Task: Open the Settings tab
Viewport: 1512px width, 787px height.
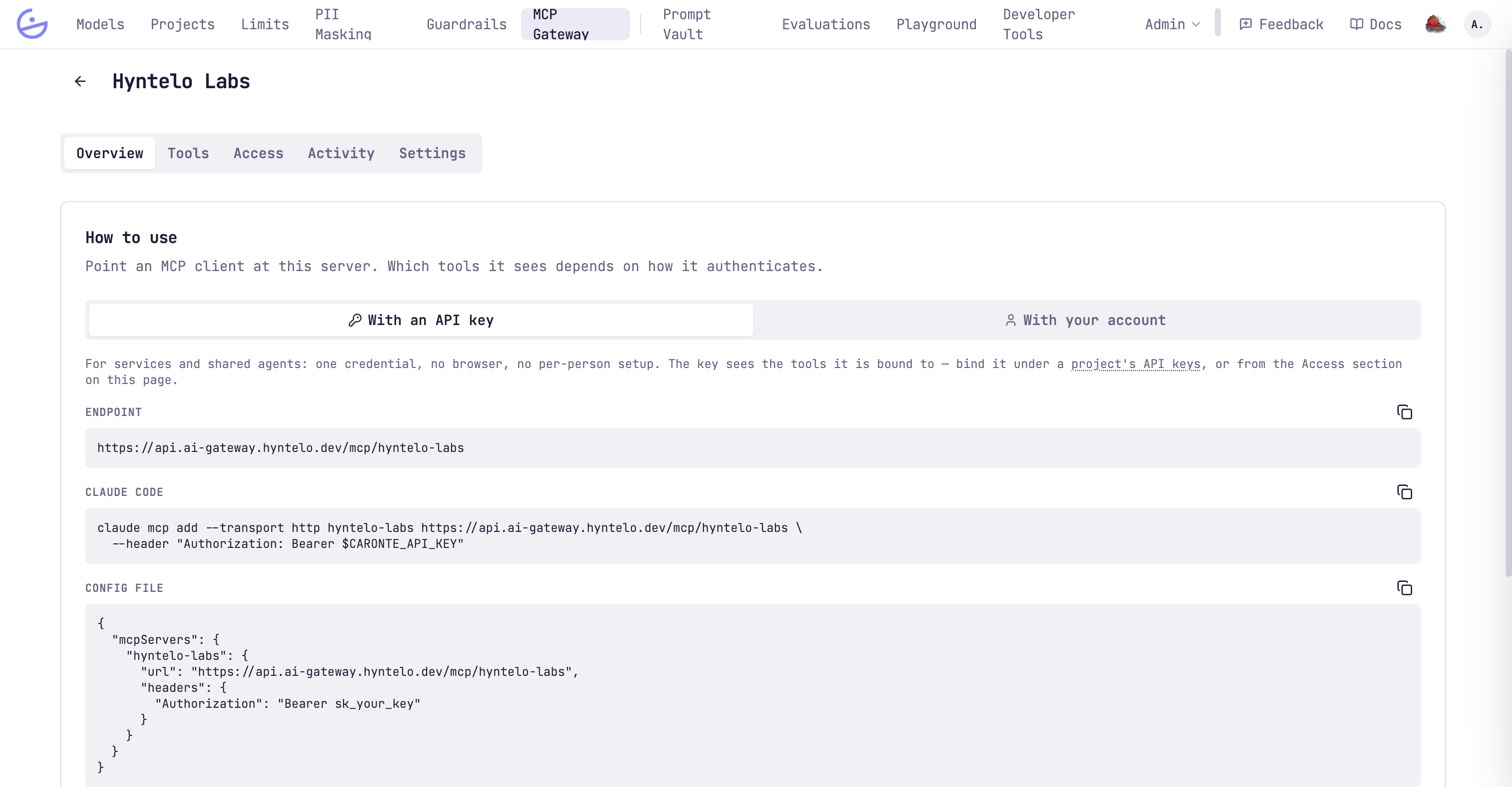Action: tap(432, 153)
